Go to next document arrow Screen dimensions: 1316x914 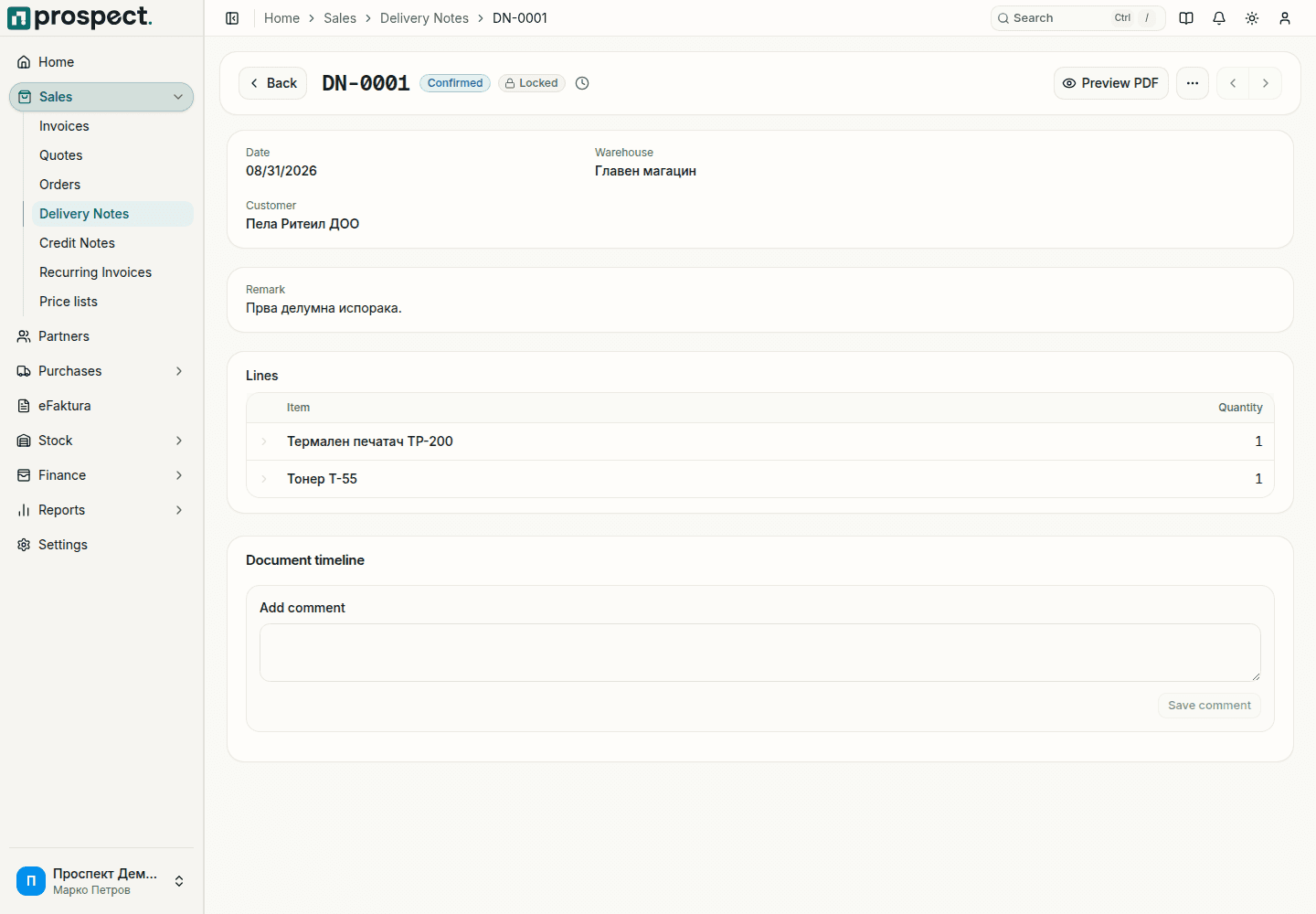click(x=1266, y=83)
